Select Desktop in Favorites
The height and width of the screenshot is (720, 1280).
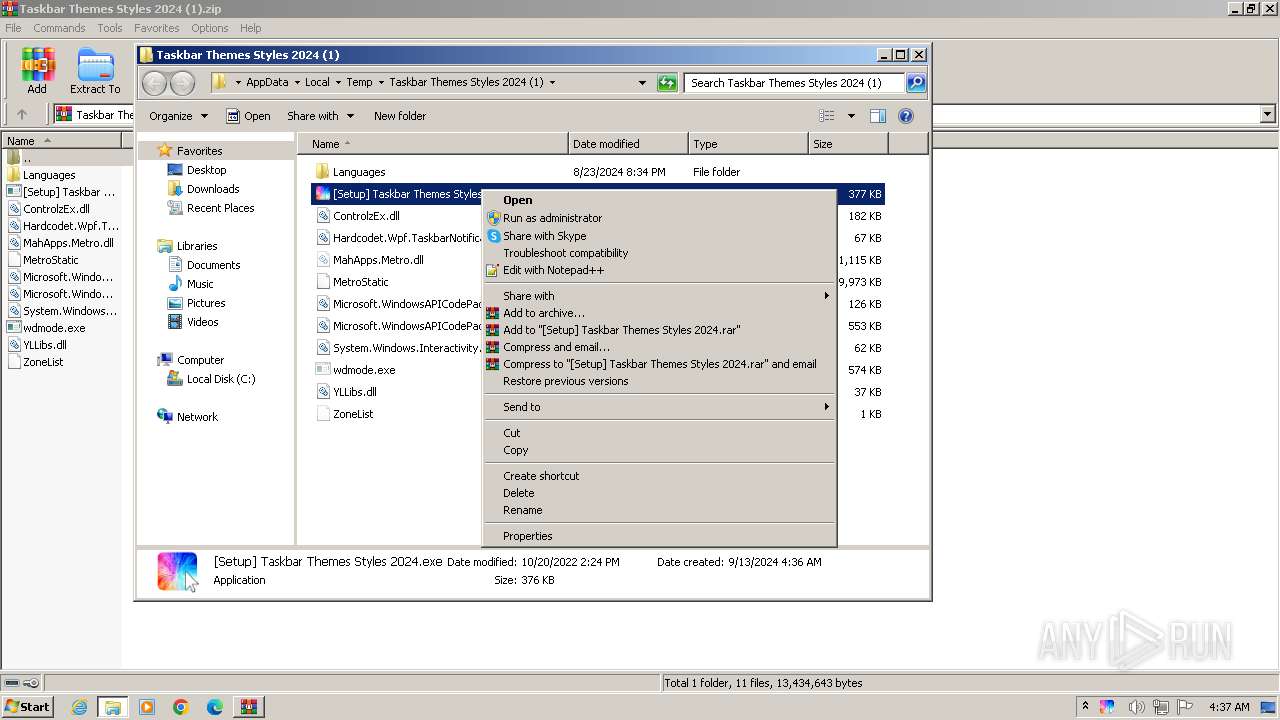[206, 170]
